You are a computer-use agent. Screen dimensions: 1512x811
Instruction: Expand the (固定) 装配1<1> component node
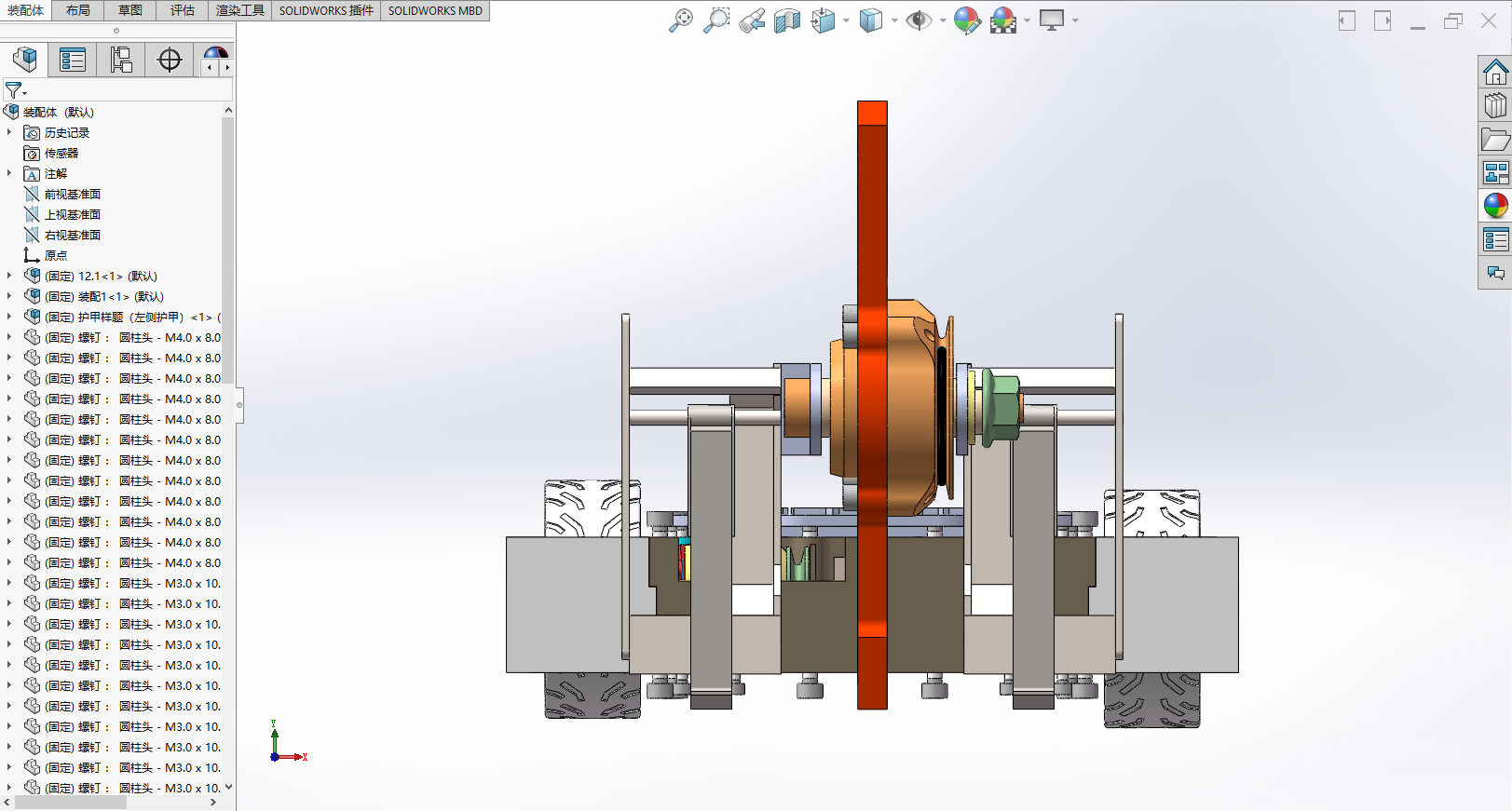(x=9, y=296)
